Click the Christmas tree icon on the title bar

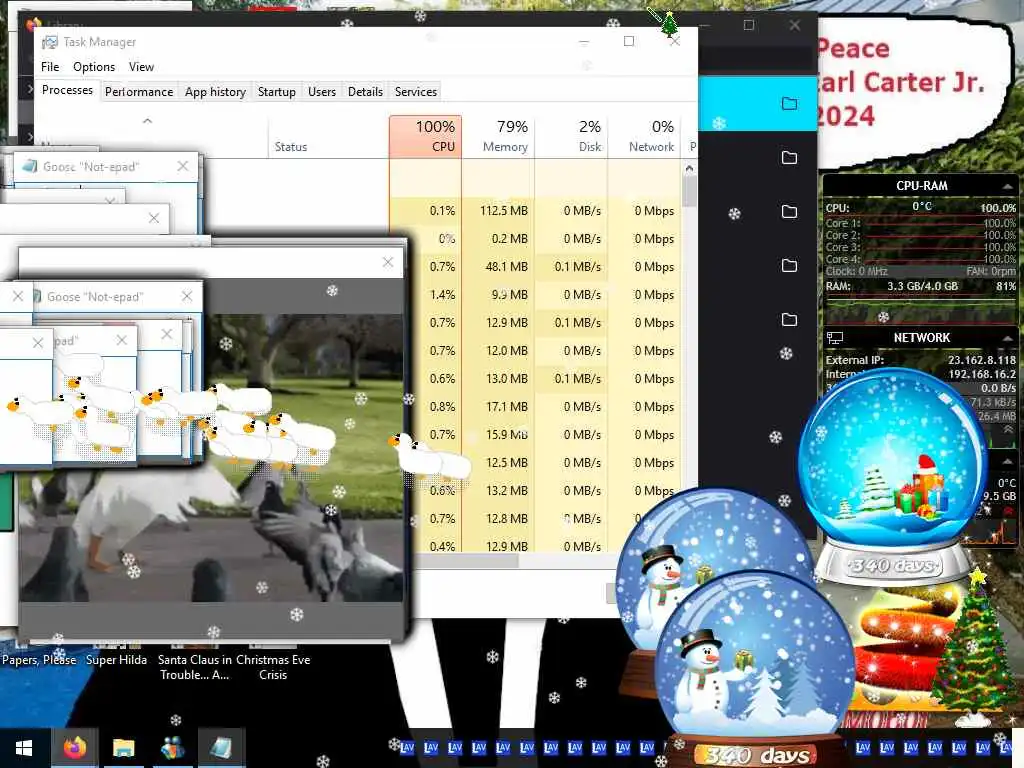point(669,24)
